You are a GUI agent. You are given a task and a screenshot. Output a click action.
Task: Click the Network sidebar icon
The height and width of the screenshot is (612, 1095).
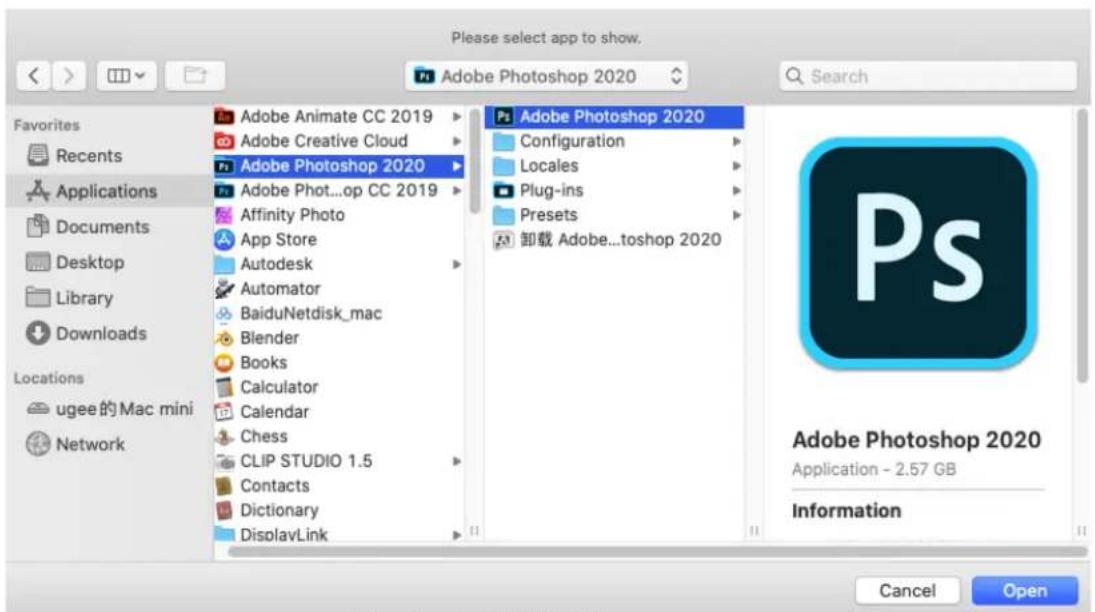pyautogui.click(x=38, y=444)
